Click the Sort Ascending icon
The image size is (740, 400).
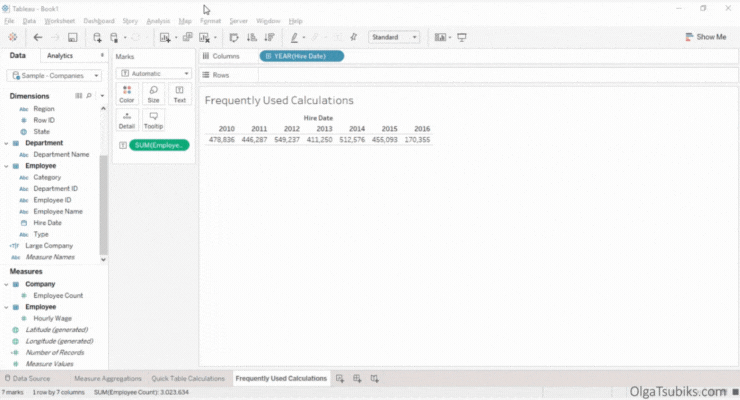[252, 37]
